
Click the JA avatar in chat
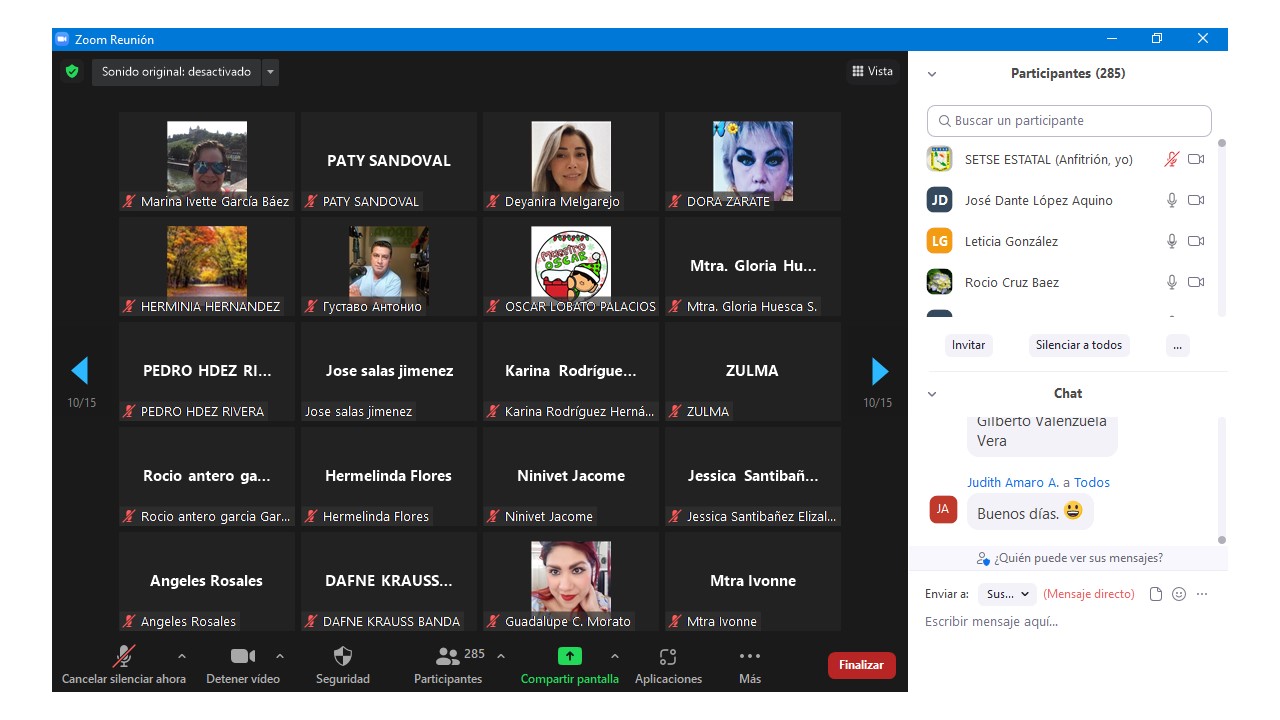[943, 509]
